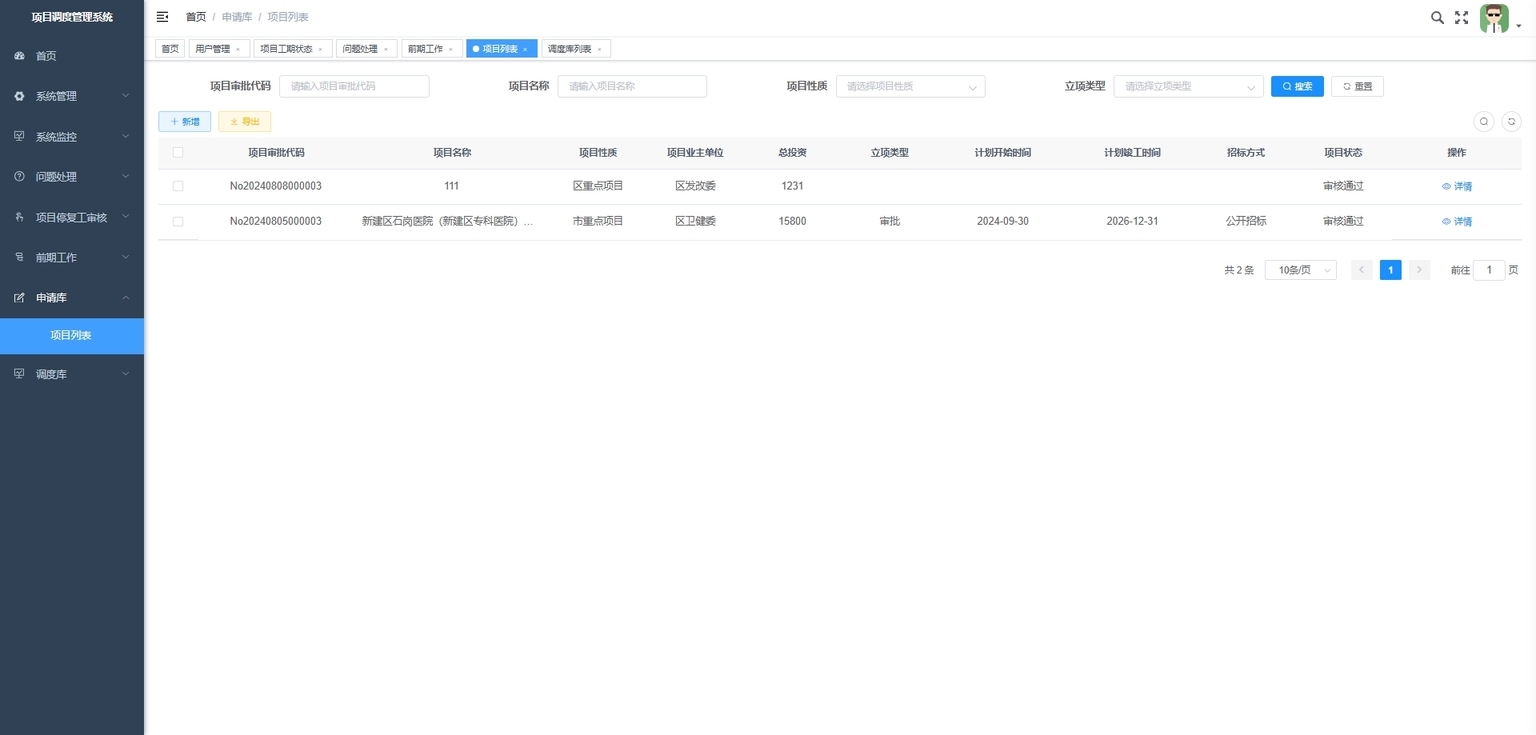This screenshot has height=735, width=1536.
Task: Toggle fullscreen mode icon in the header
Action: [1461, 17]
